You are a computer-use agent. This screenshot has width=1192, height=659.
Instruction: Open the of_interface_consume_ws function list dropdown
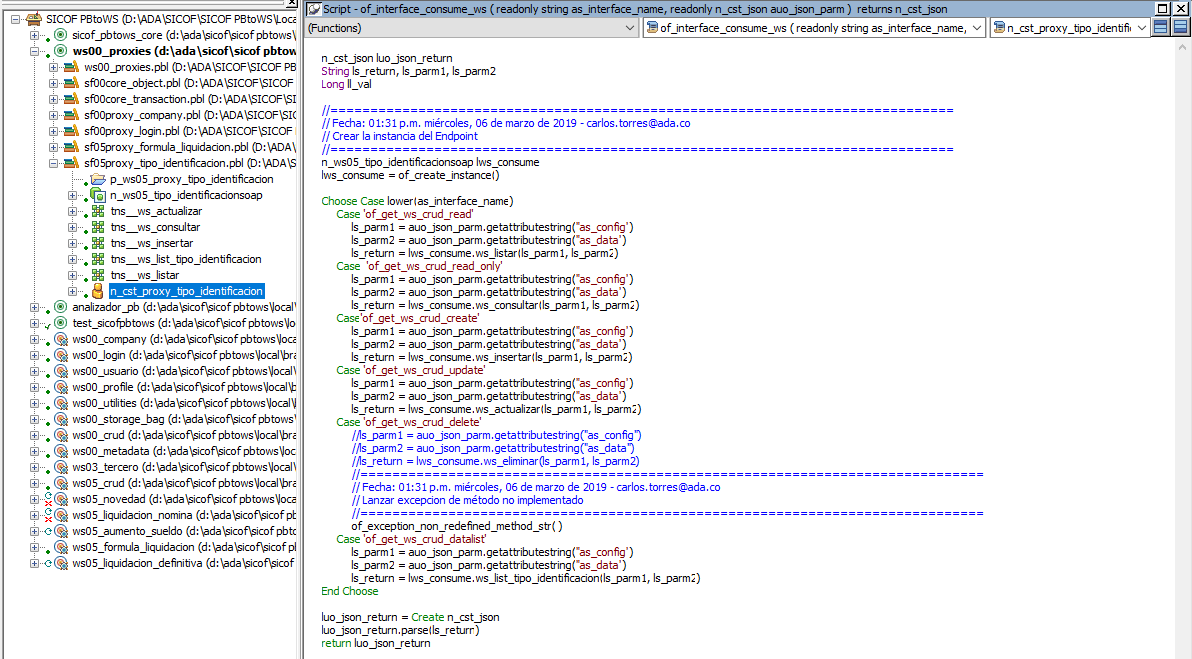tap(977, 28)
